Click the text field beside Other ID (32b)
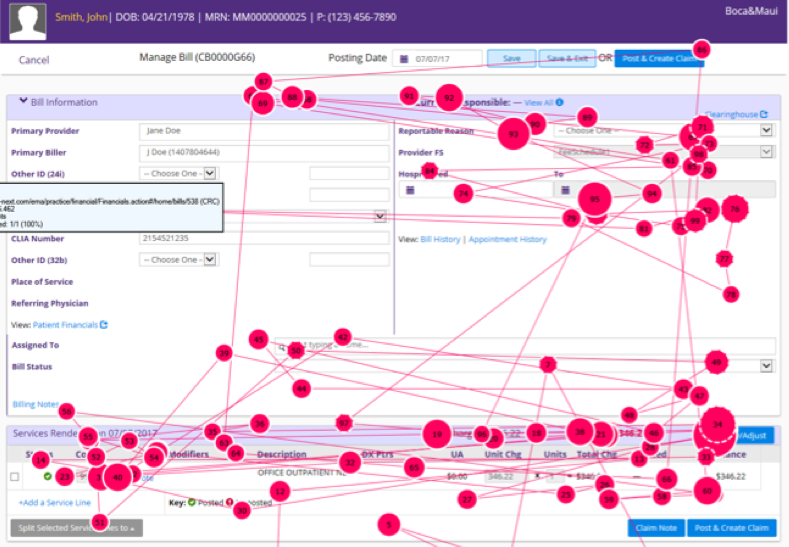Screen dimensions: 789x547 click(350, 260)
